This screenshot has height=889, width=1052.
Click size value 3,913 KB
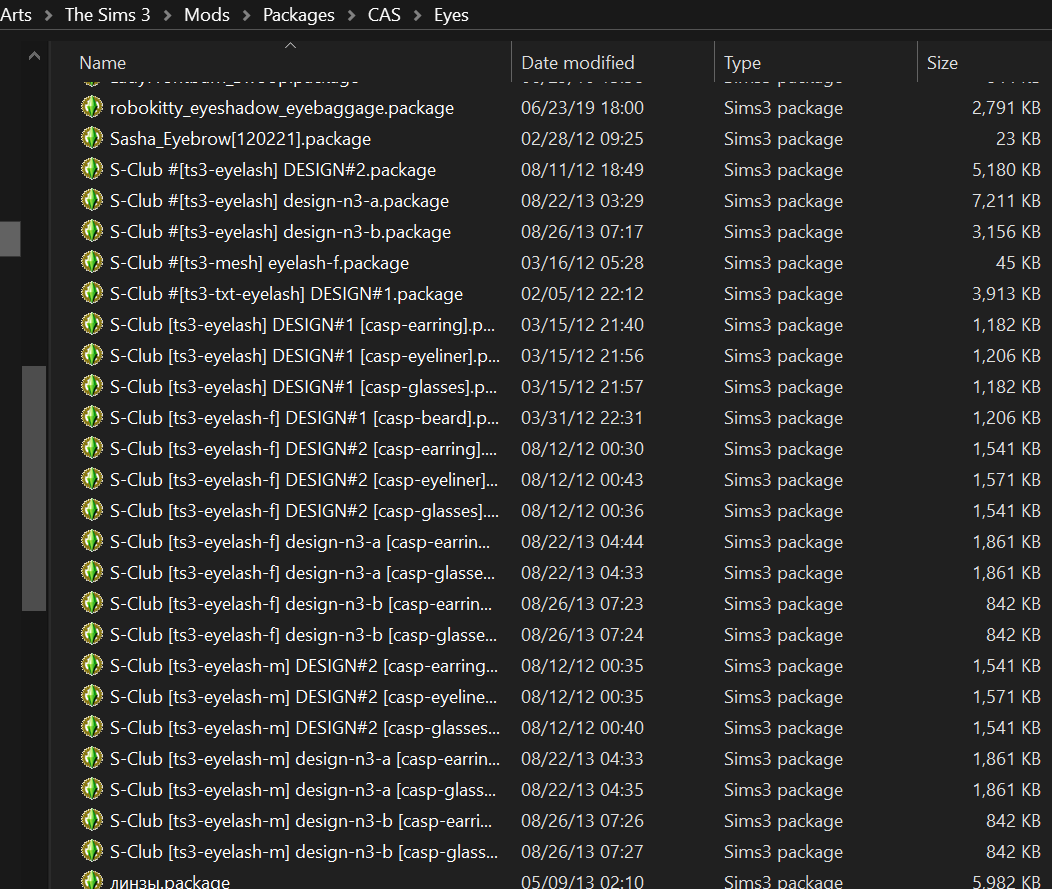[1006, 294]
